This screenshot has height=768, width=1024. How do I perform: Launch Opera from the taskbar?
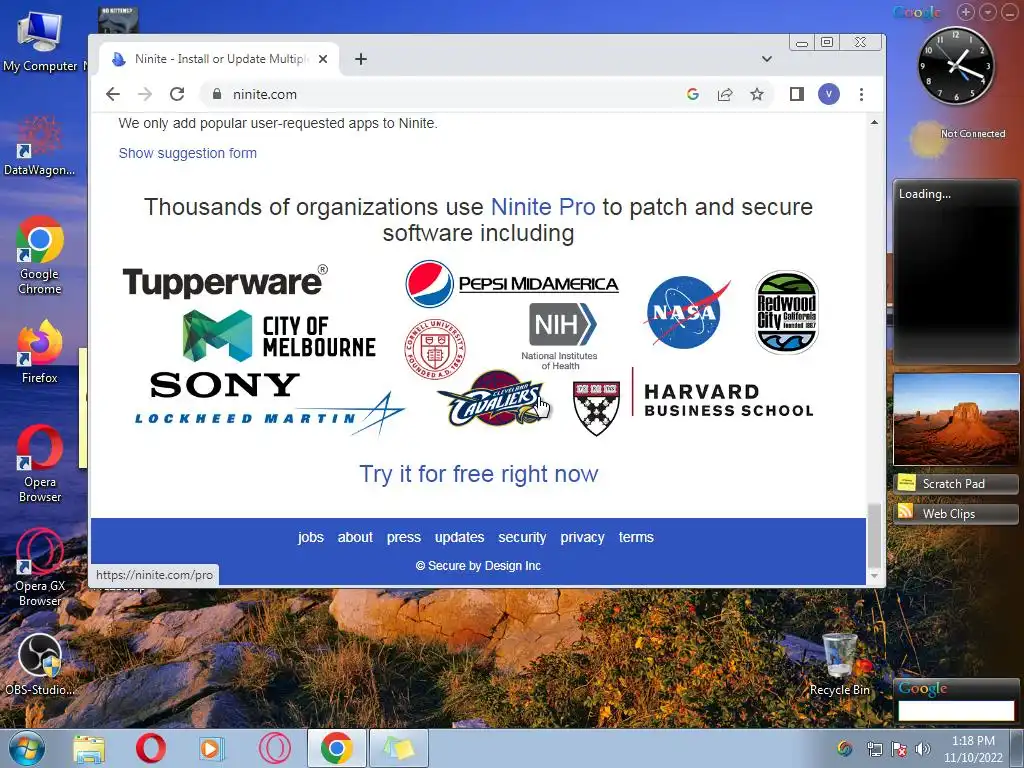(x=151, y=748)
